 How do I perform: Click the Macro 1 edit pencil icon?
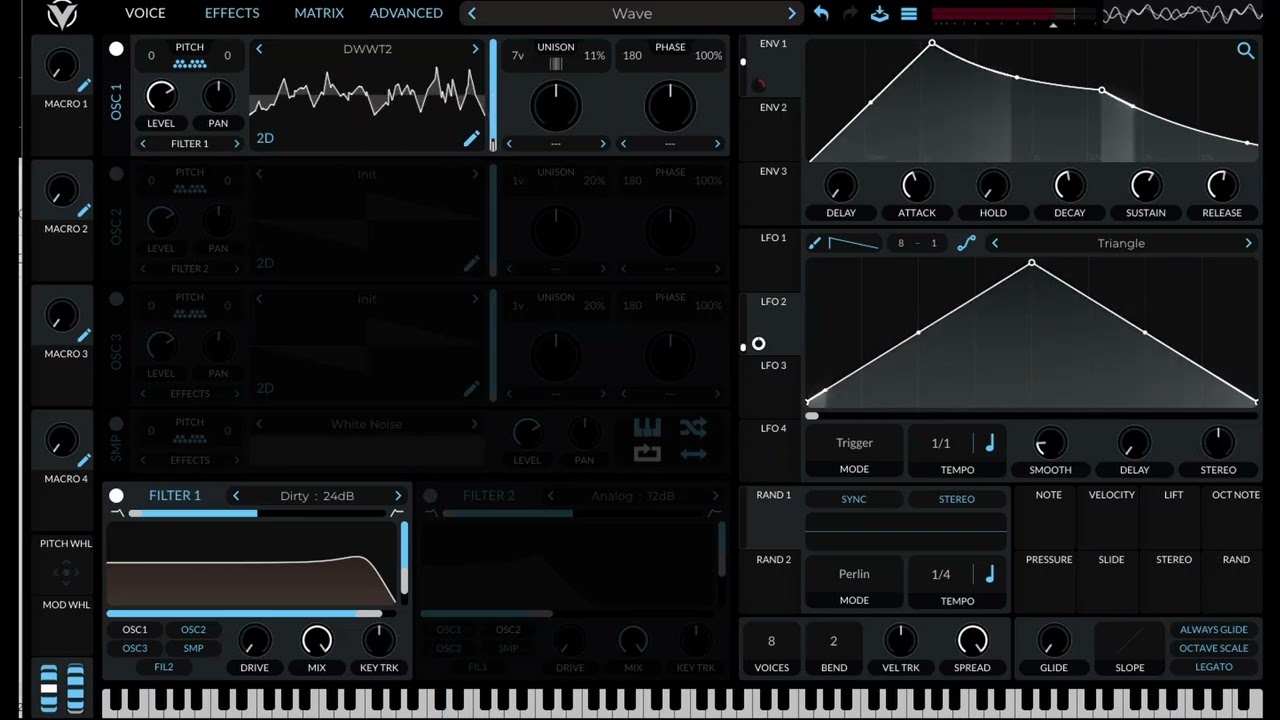84,86
